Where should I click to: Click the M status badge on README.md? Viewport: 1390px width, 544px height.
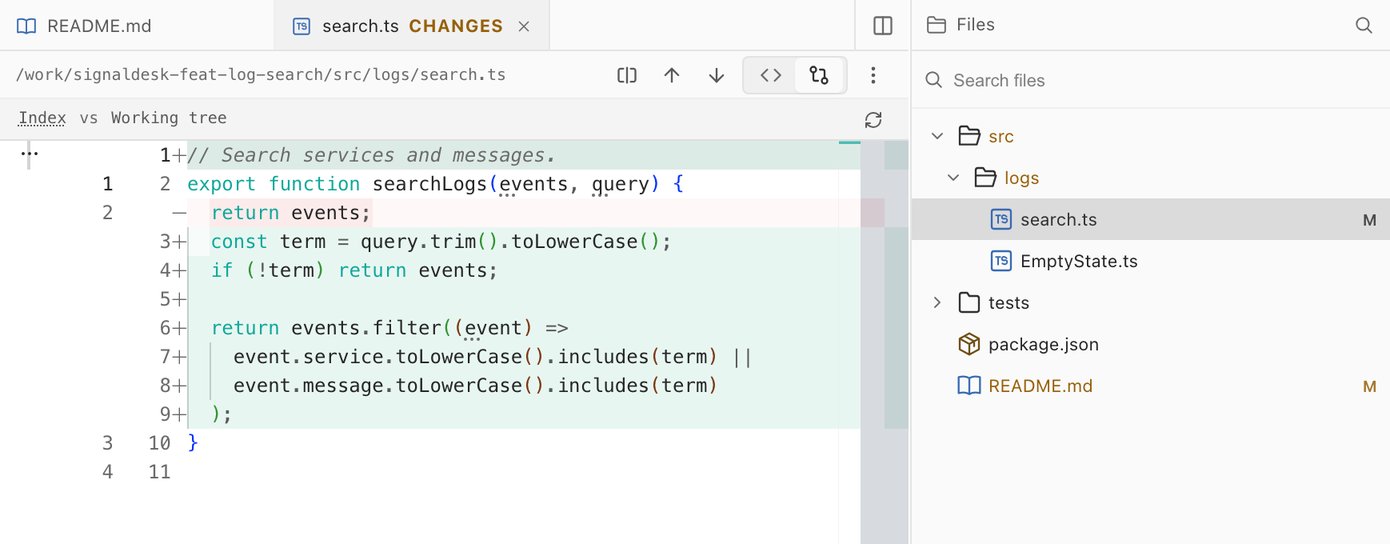click(1370, 386)
